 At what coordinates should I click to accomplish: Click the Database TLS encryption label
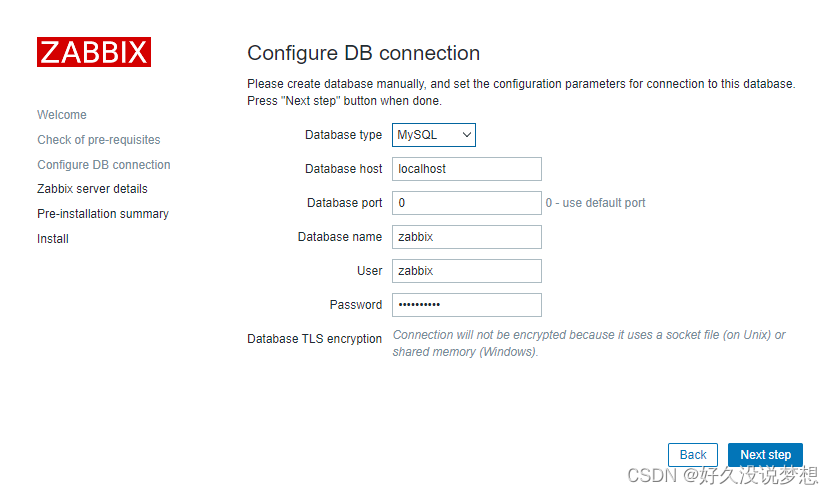click(314, 339)
